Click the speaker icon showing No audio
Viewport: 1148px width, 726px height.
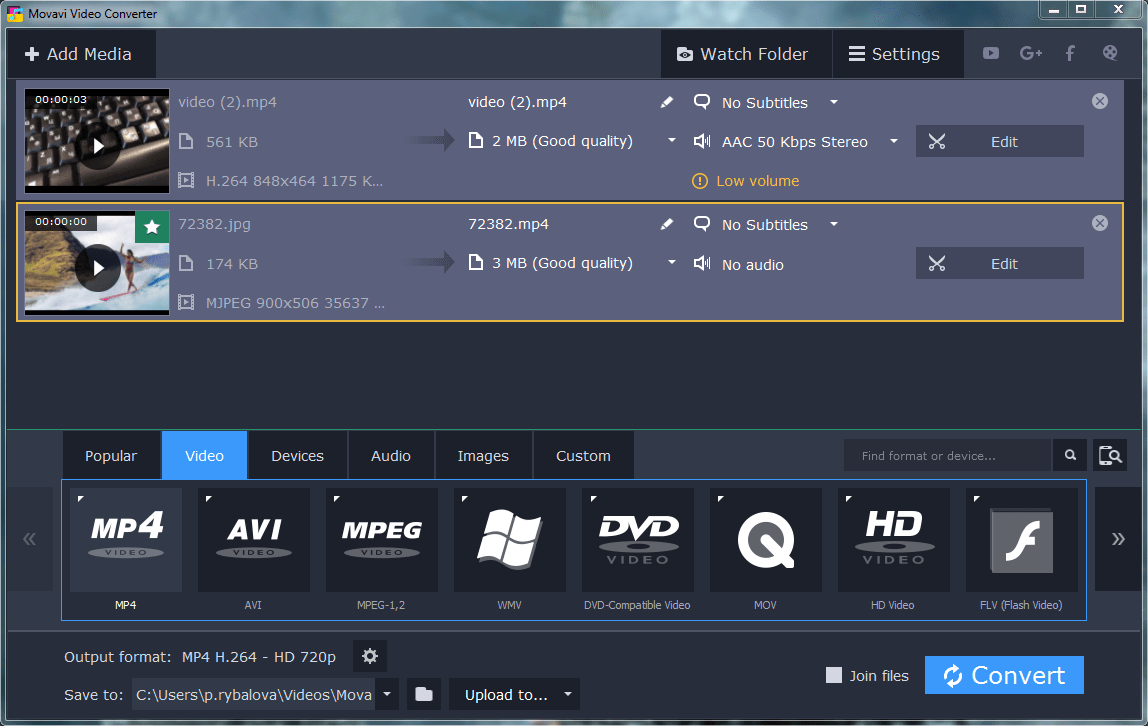tap(701, 264)
